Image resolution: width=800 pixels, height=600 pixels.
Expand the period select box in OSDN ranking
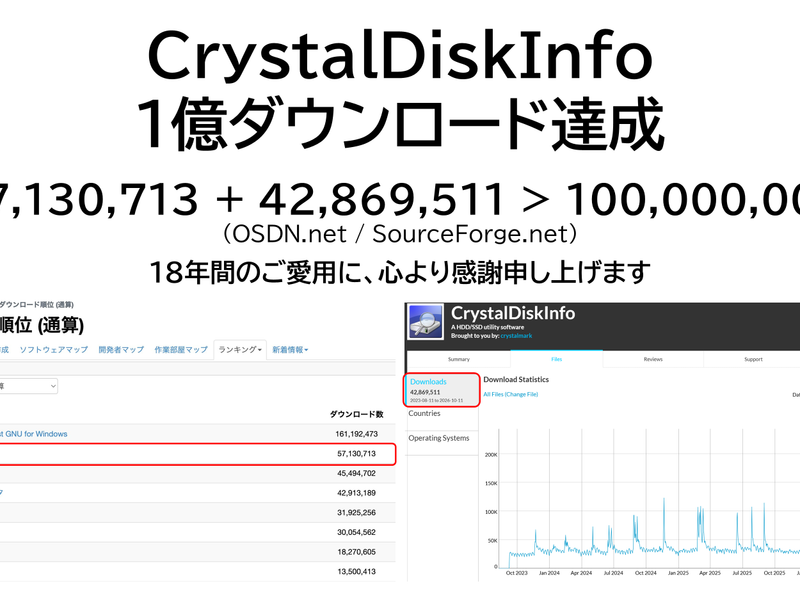(28, 386)
